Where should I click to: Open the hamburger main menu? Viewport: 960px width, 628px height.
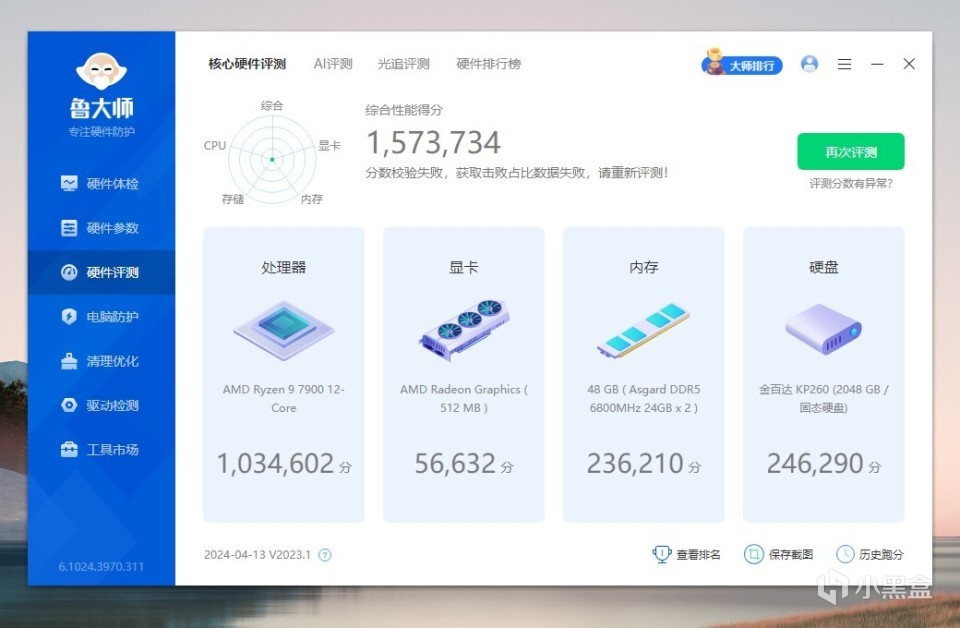844,64
